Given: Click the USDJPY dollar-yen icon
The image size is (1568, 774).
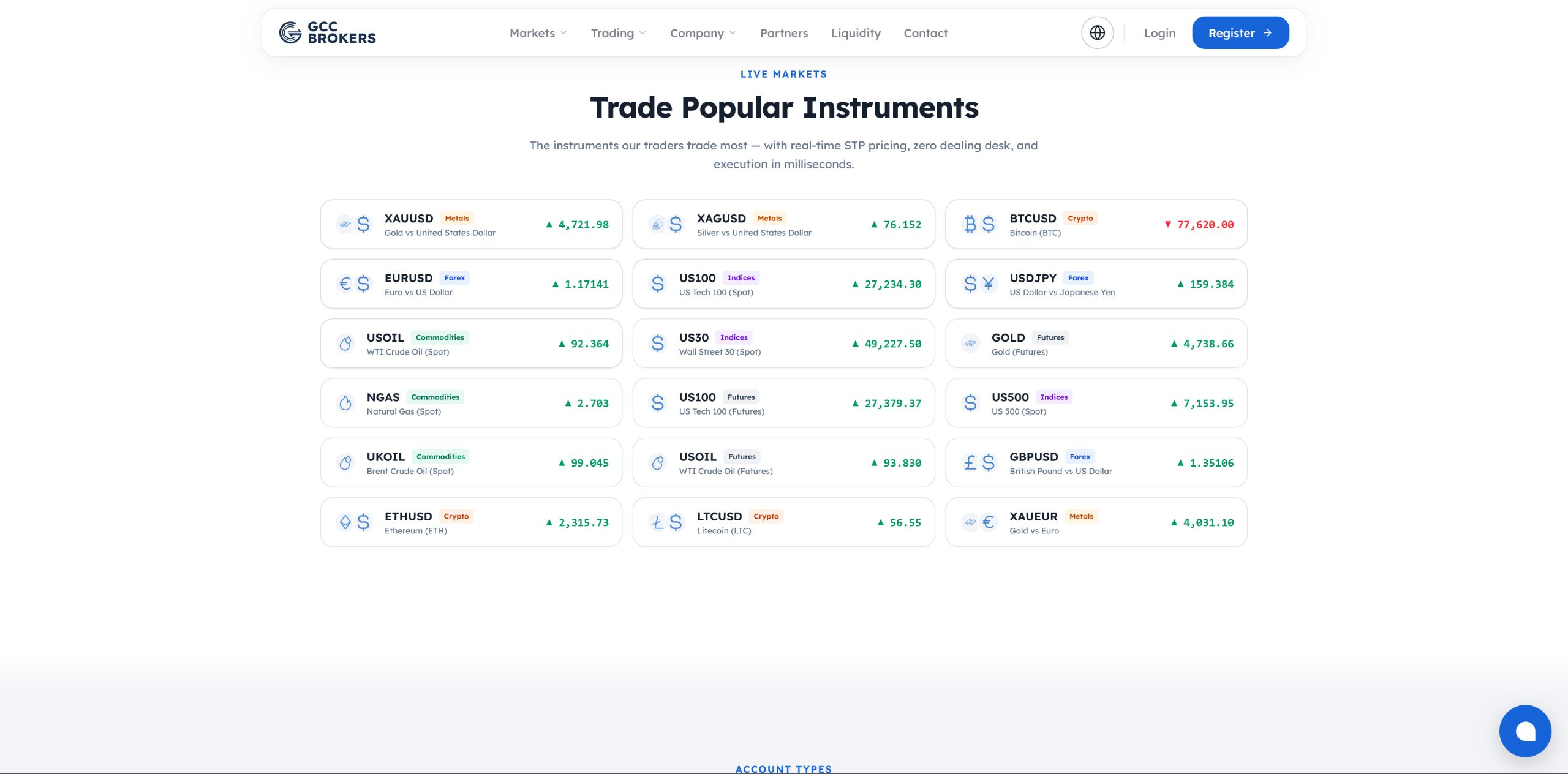Looking at the screenshot, I should coord(979,284).
